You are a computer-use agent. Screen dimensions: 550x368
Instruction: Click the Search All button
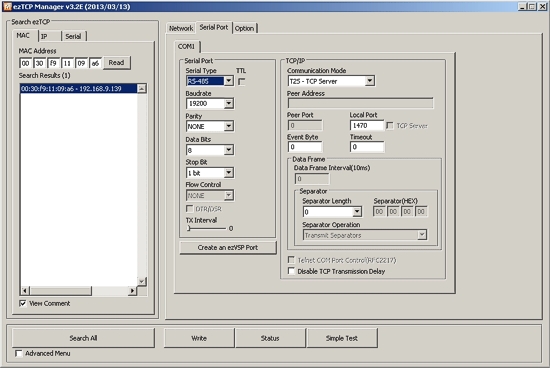[83, 338]
